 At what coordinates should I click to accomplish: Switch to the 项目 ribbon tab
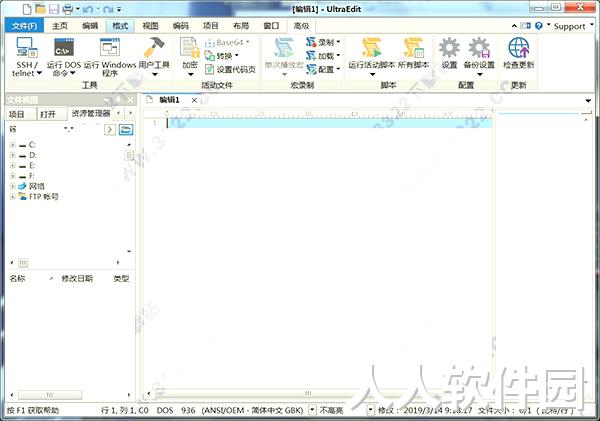[210, 26]
